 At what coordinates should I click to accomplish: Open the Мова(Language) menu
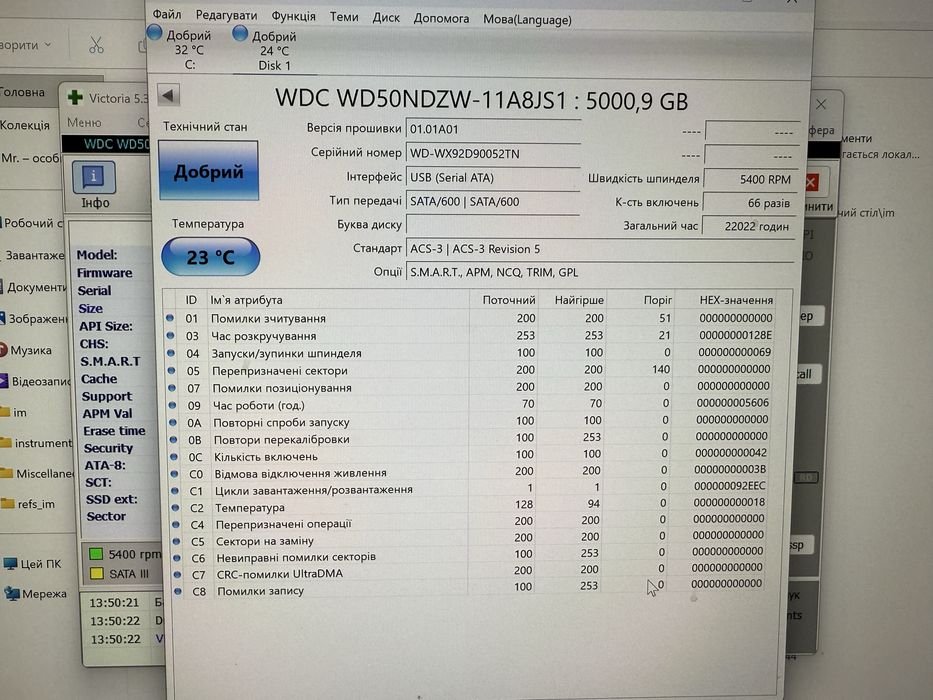[527, 20]
